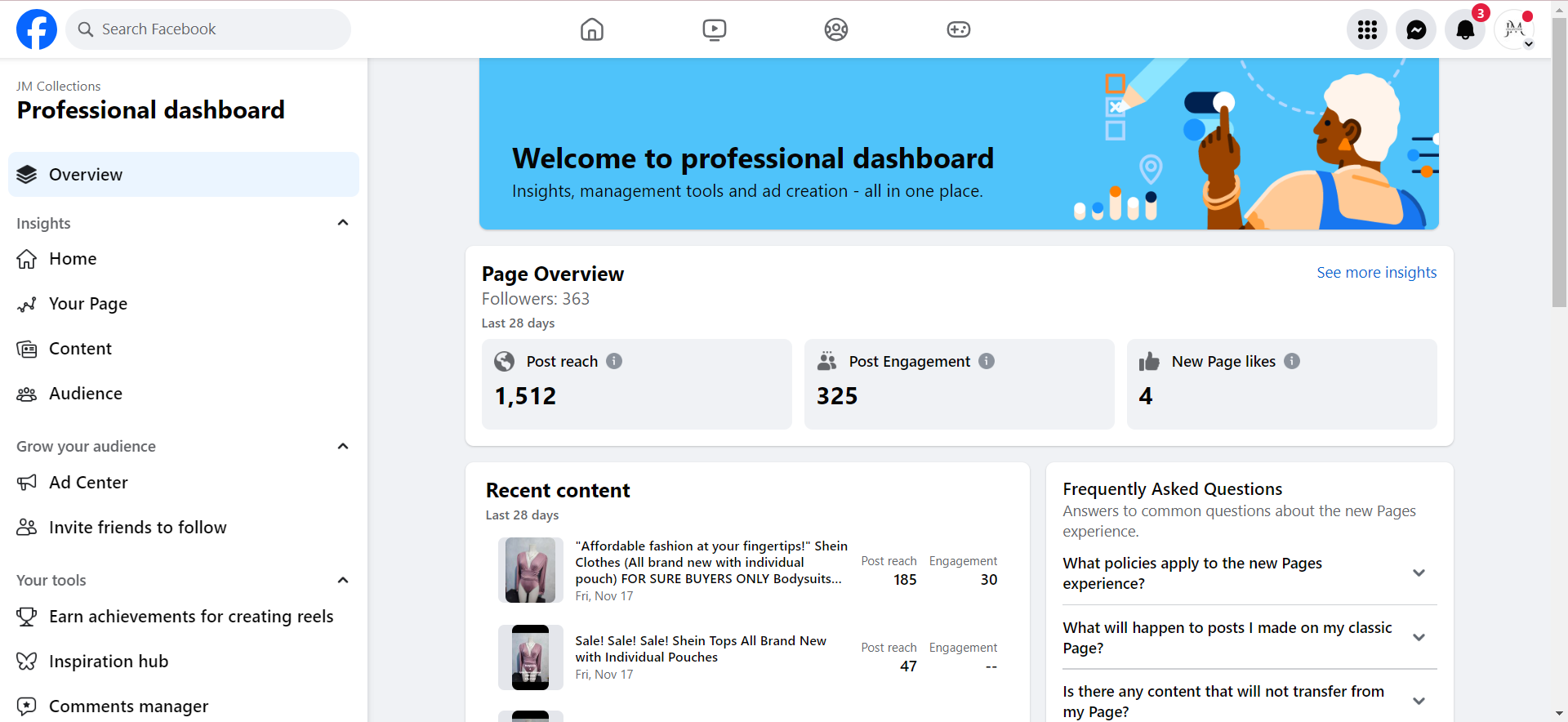Open Messenger chats
The width and height of the screenshot is (1568, 722).
pyautogui.click(x=1416, y=29)
